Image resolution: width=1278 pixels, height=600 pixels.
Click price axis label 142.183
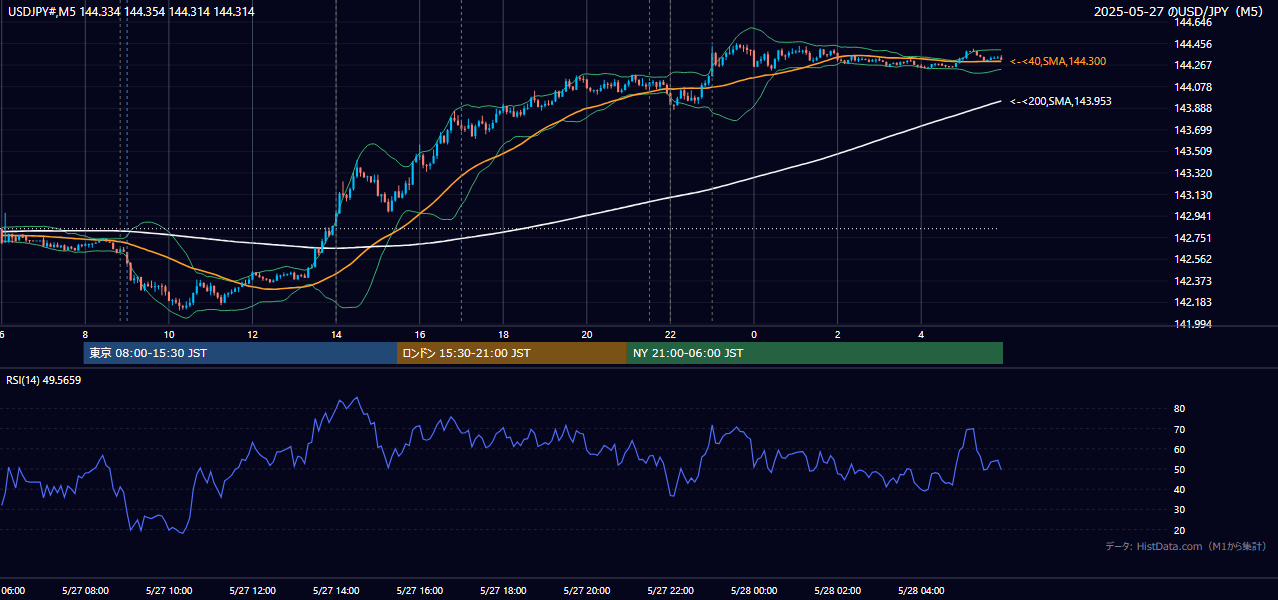1193,302
